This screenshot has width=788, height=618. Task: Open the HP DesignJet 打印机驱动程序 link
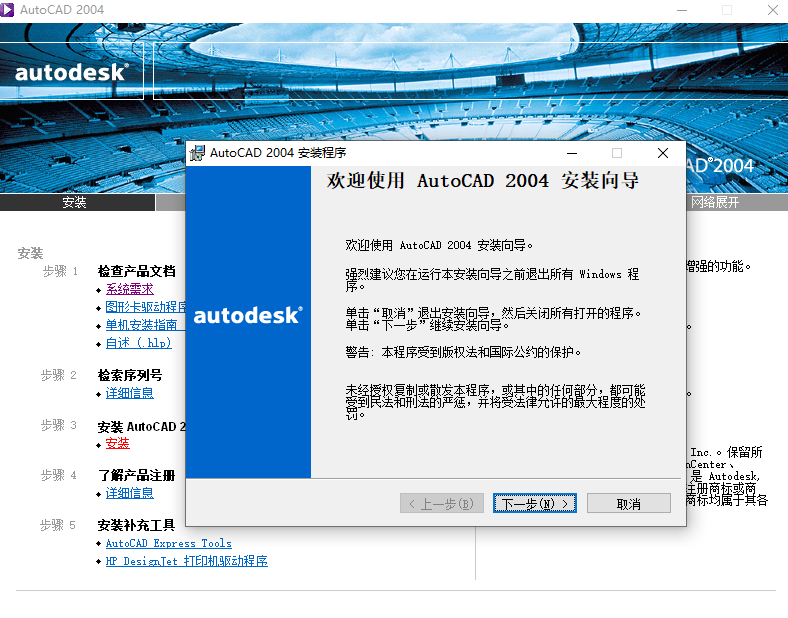coord(186,561)
